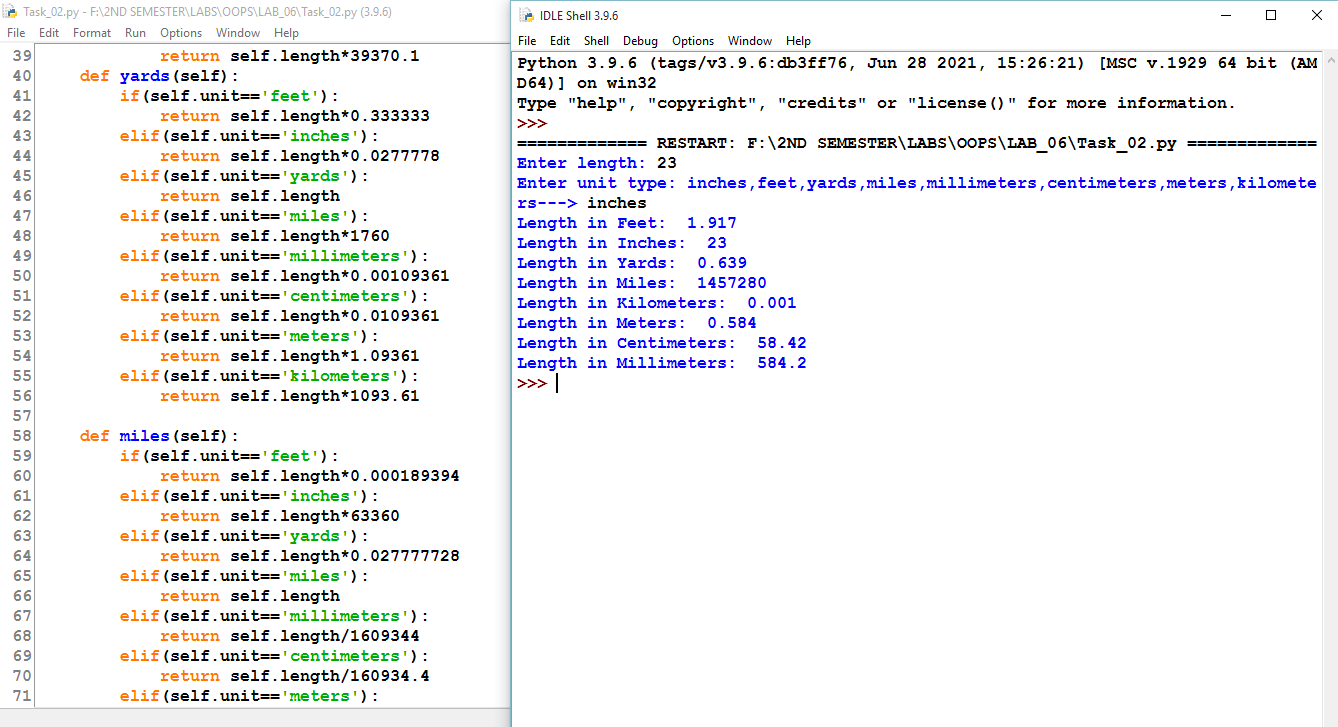Open the Help menu in IDLE Shell

click(798, 41)
